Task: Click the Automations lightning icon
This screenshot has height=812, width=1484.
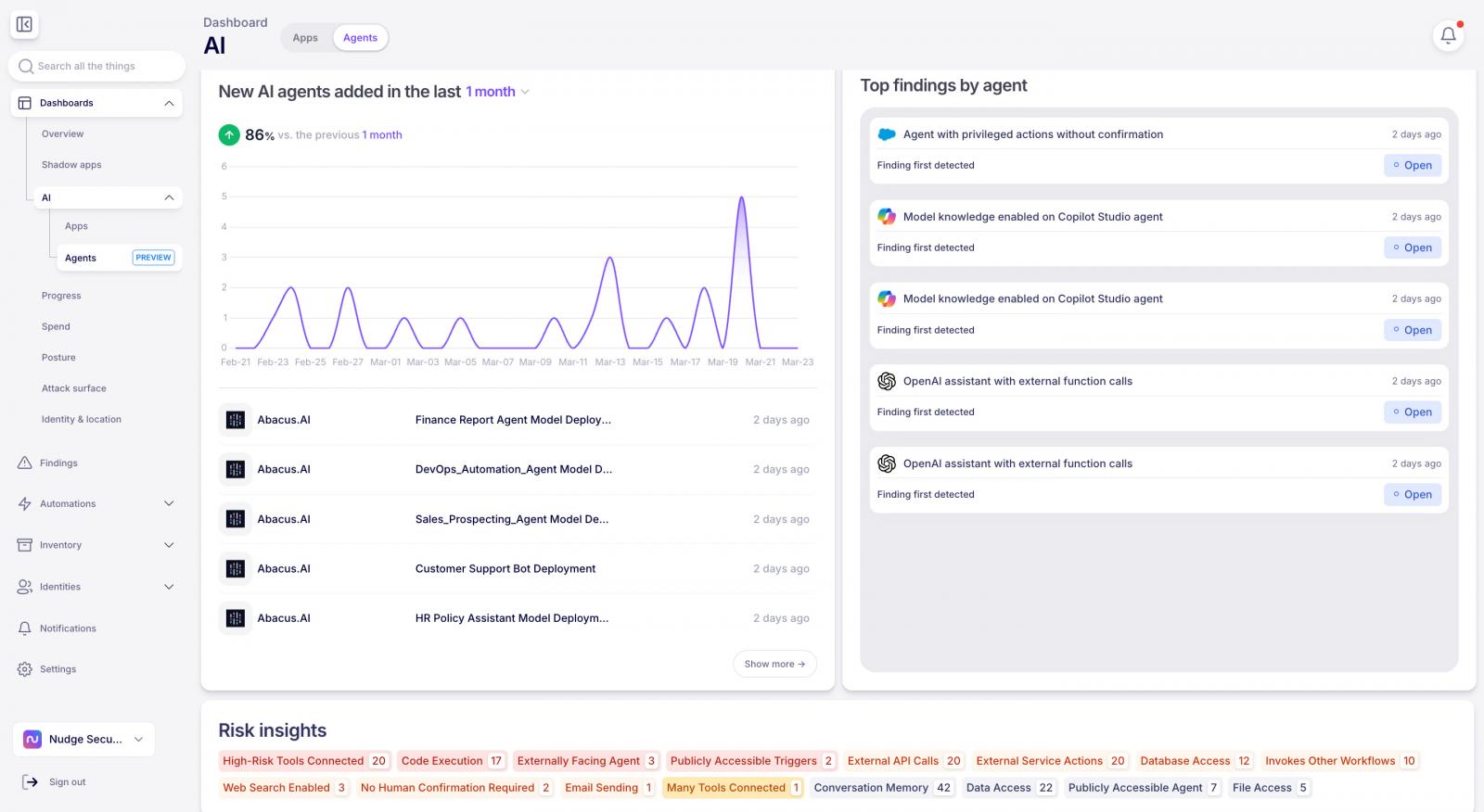Action: (25, 503)
